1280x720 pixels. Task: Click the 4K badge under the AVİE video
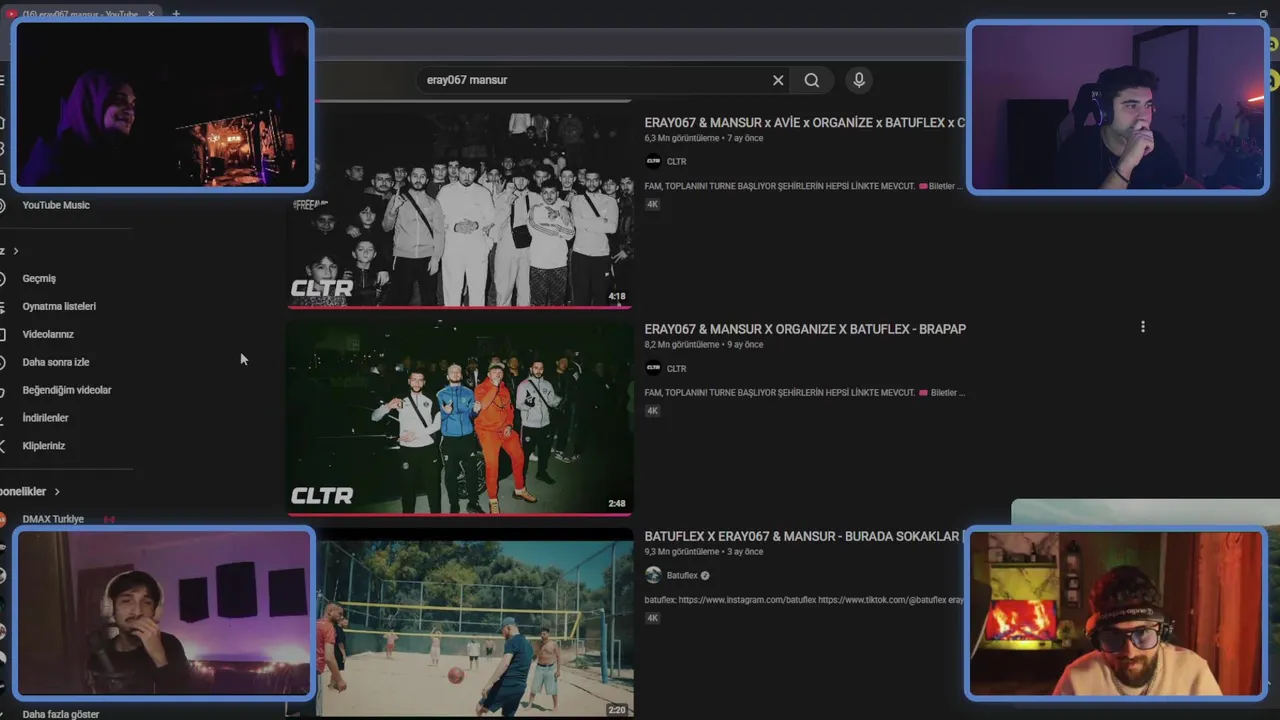(x=652, y=204)
